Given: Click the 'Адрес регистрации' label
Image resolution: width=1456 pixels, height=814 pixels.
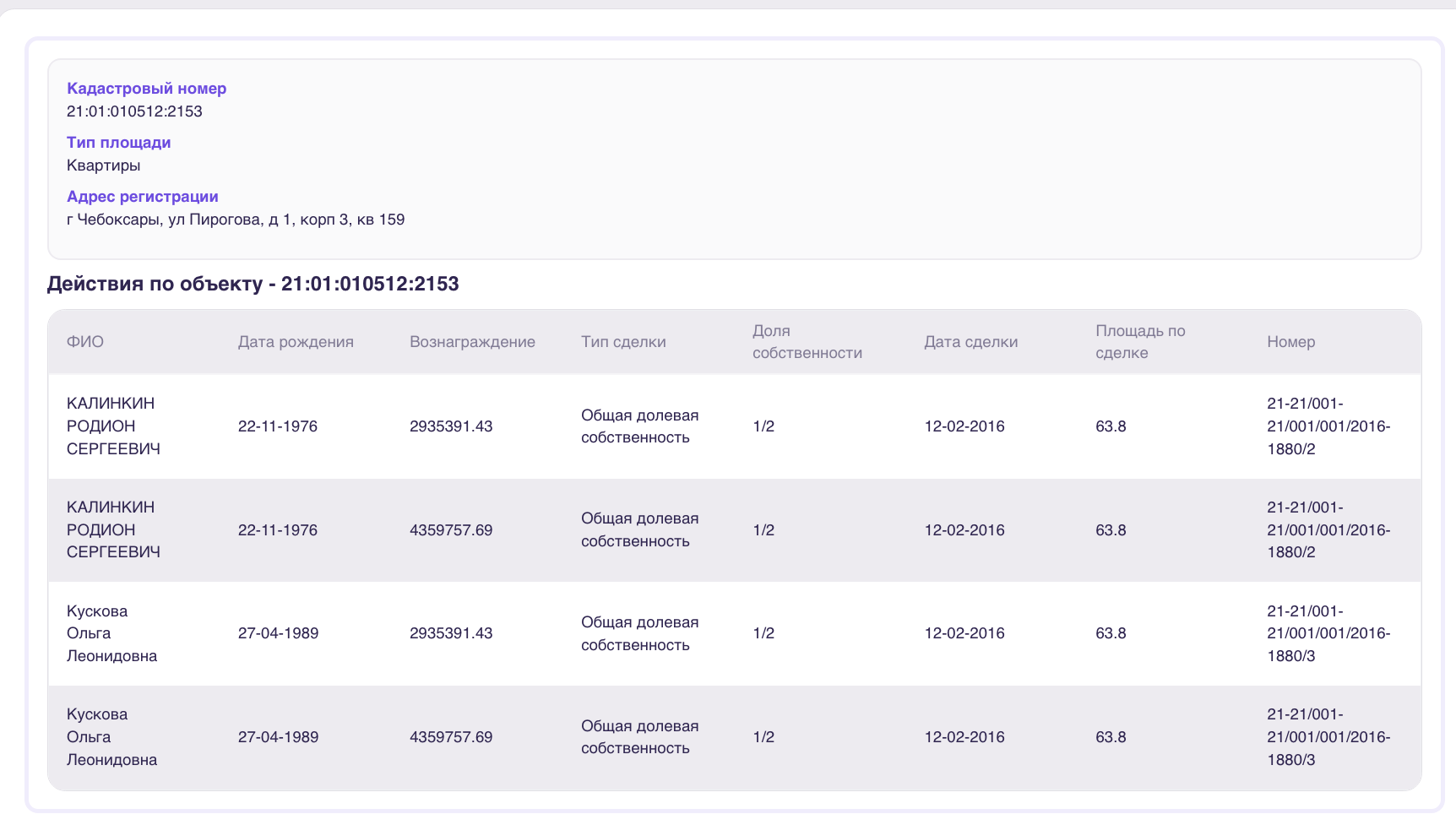Looking at the screenshot, I should point(143,197).
